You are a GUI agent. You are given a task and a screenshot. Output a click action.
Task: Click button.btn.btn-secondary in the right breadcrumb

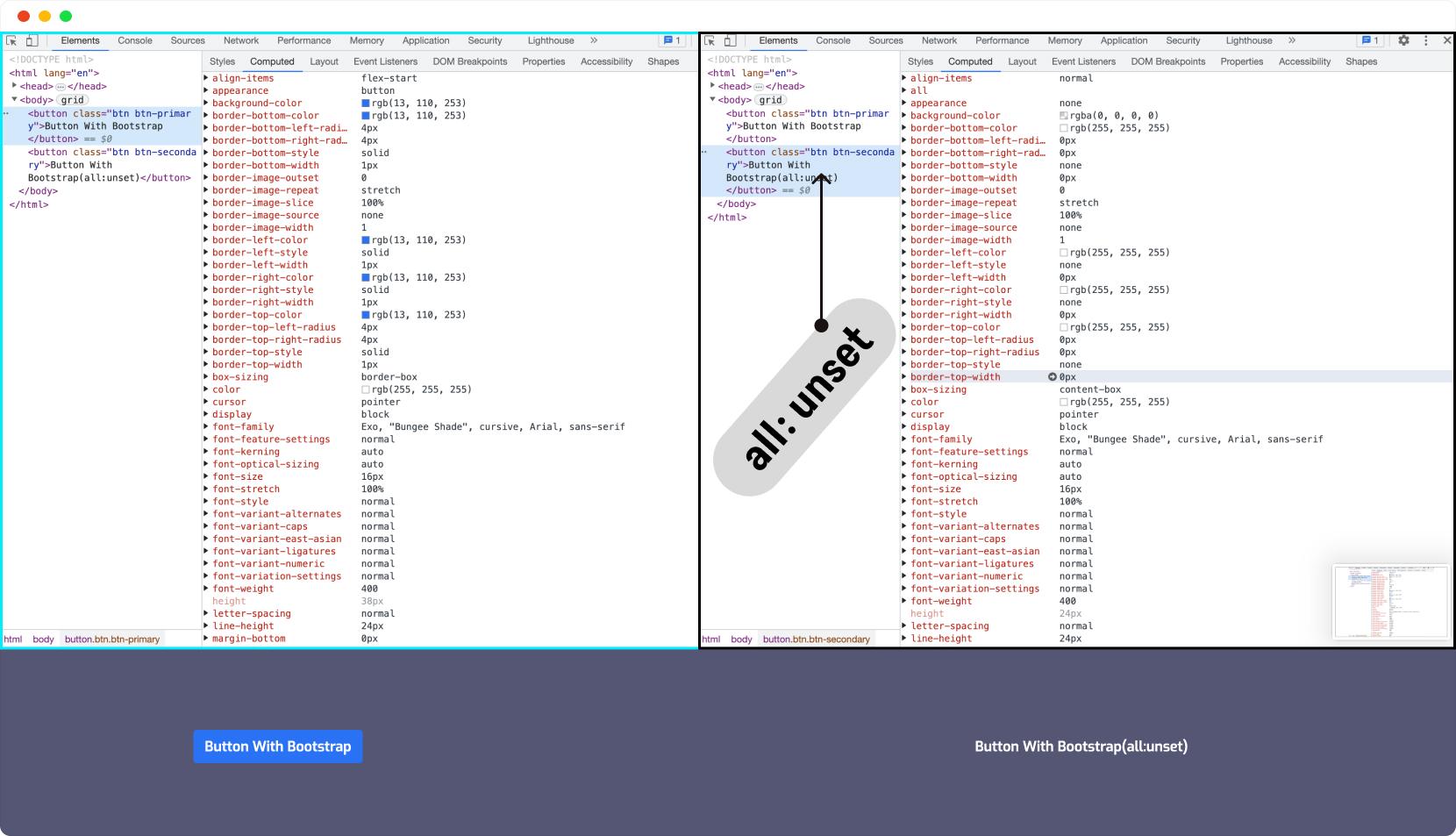click(817, 640)
